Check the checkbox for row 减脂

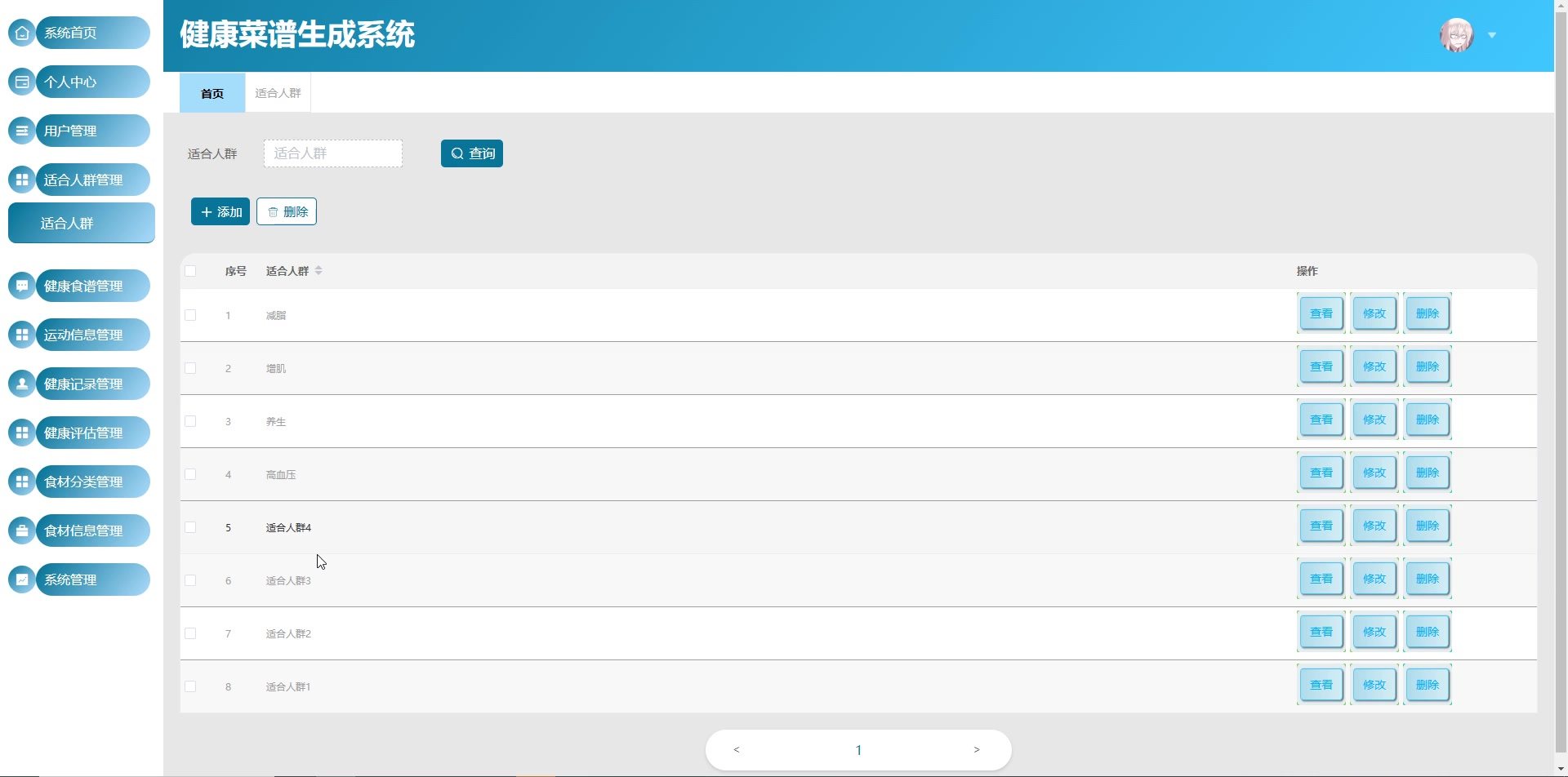(x=190, y=315)
